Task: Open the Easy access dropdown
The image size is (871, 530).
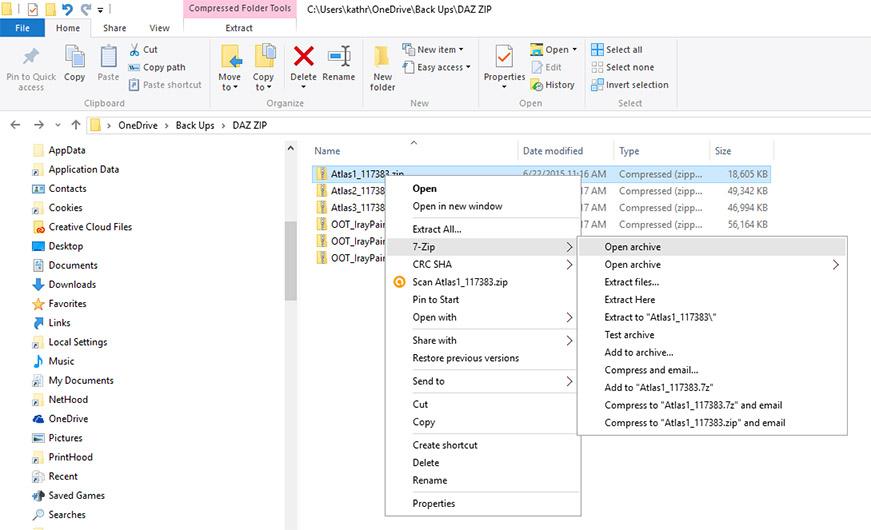Action: pyautogui.click(x=437, y=67)
